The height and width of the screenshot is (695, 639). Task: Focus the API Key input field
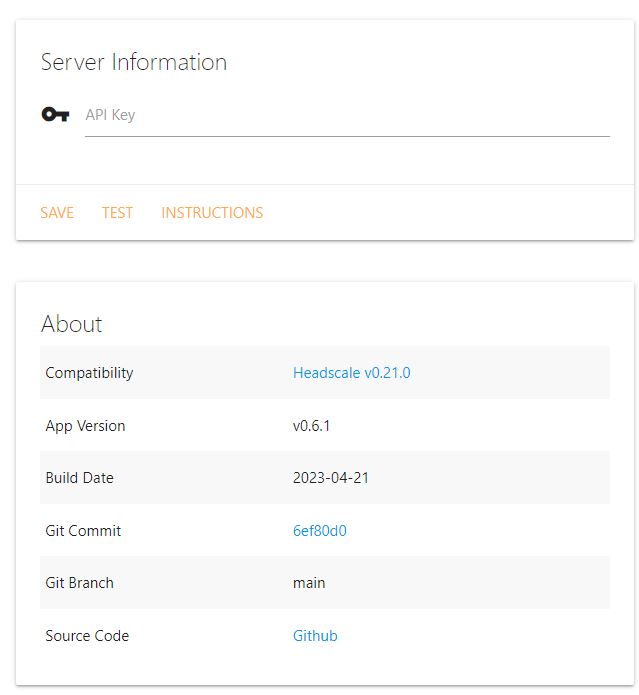(347, 118)
